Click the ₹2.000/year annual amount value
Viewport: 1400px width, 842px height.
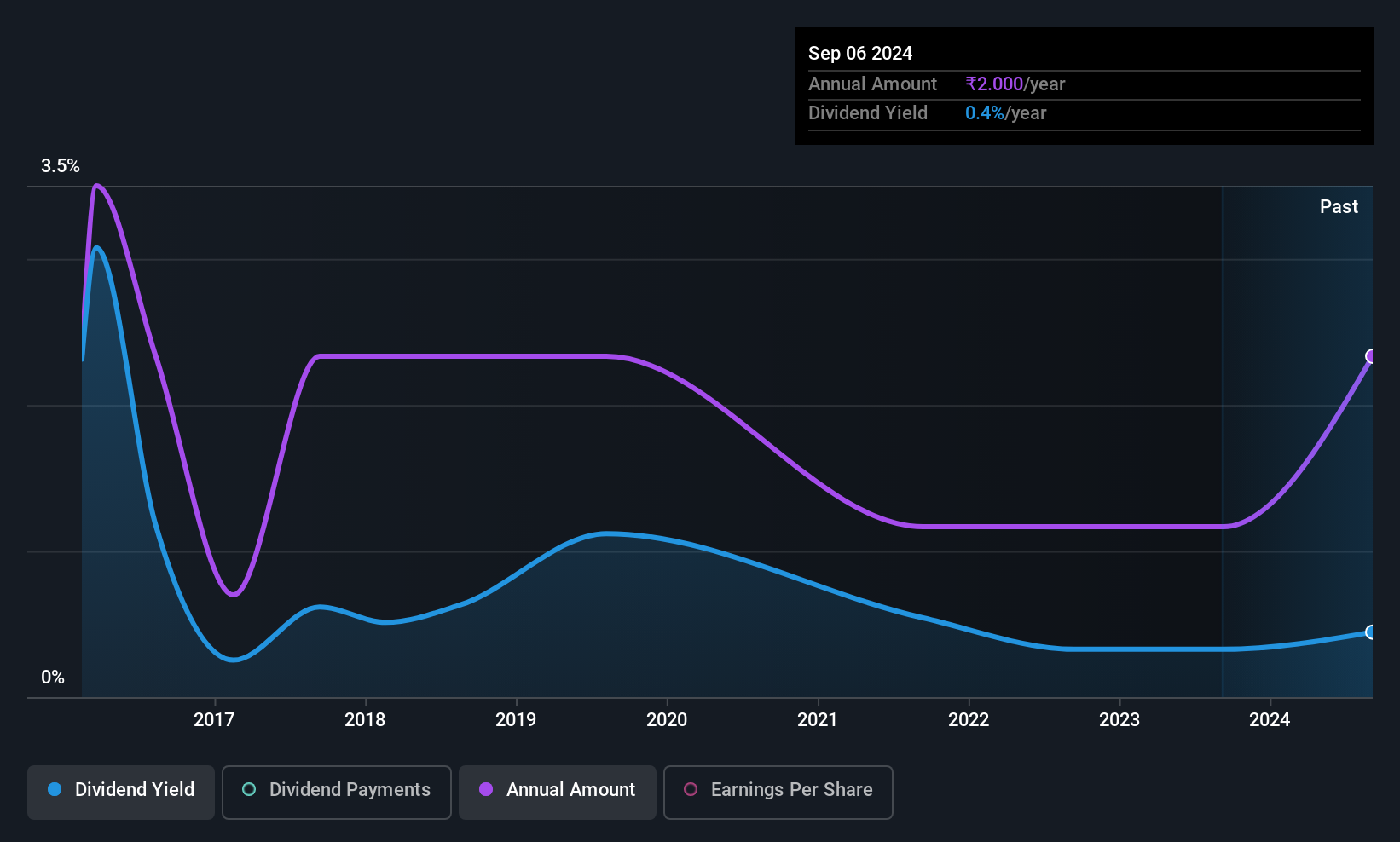(1015, 84)
